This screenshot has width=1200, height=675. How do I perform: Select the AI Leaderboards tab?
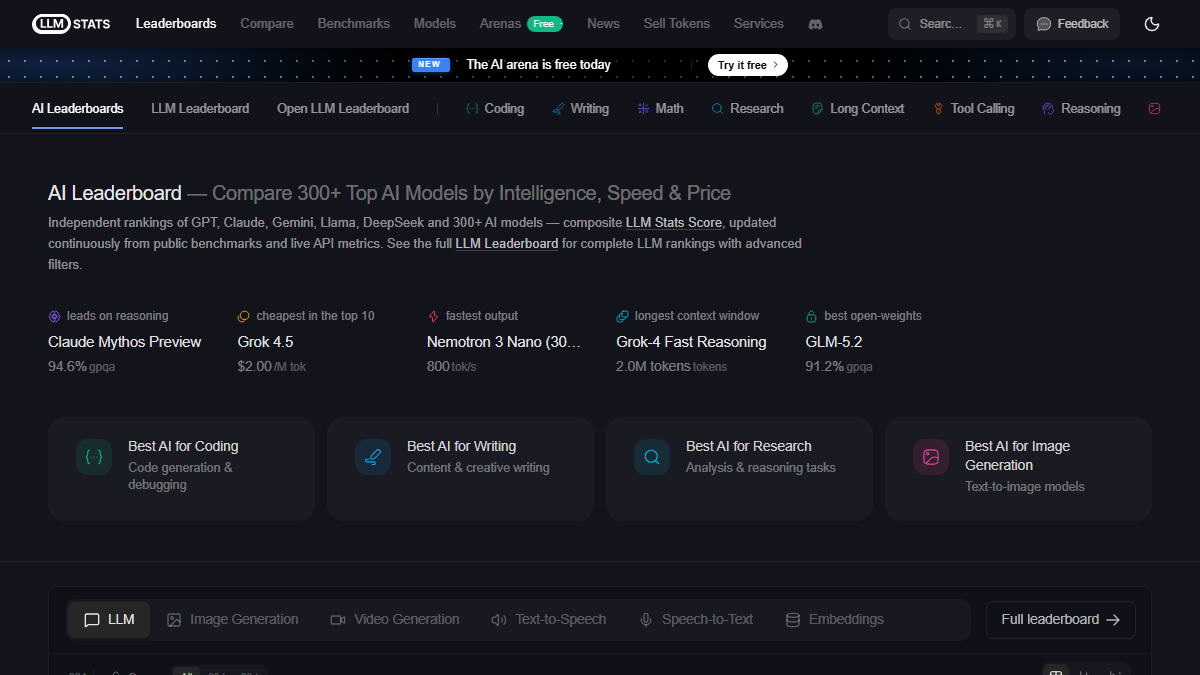click(77, 108)
